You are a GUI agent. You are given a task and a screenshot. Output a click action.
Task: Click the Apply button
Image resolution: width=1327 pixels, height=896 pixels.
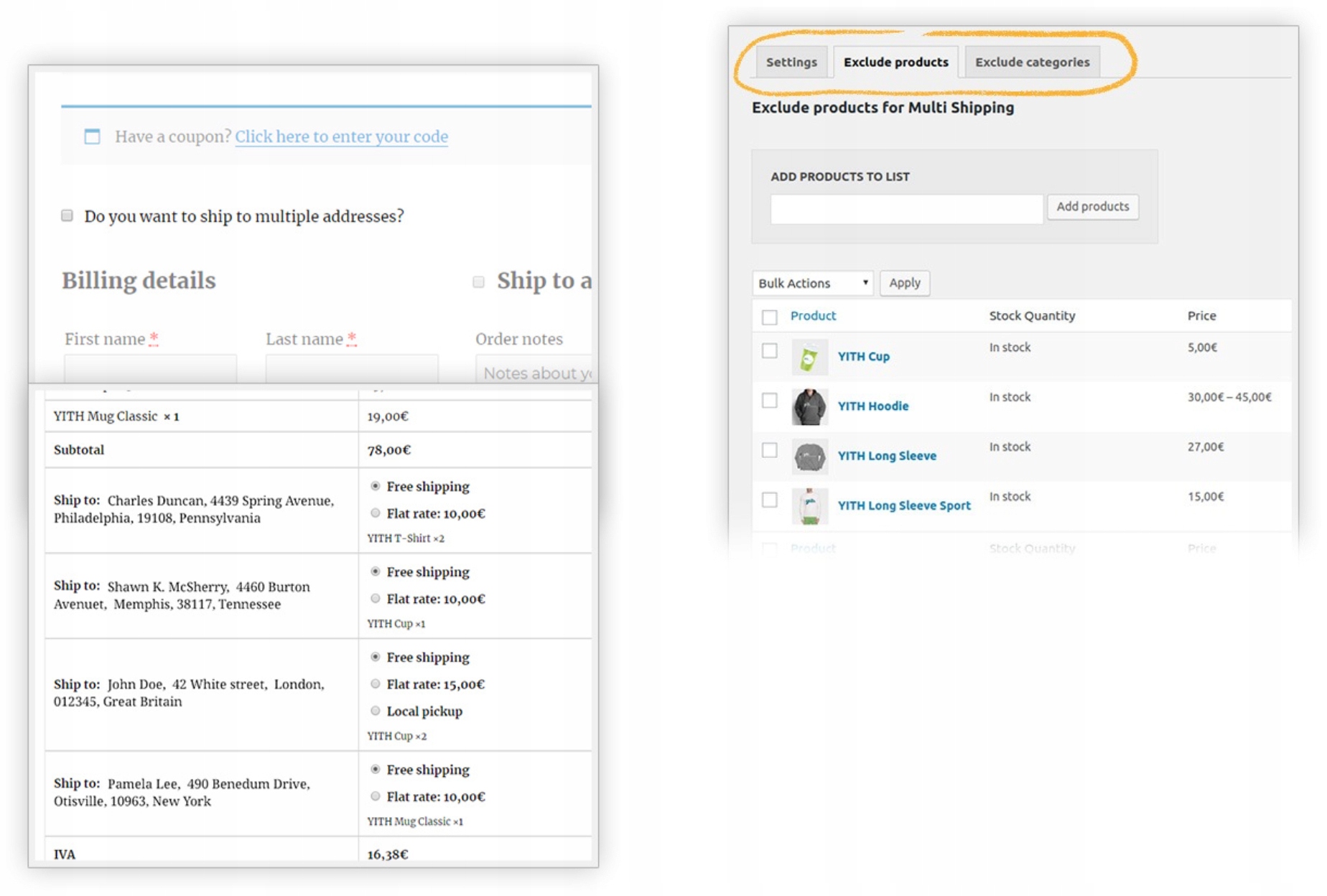pos(904,283)
